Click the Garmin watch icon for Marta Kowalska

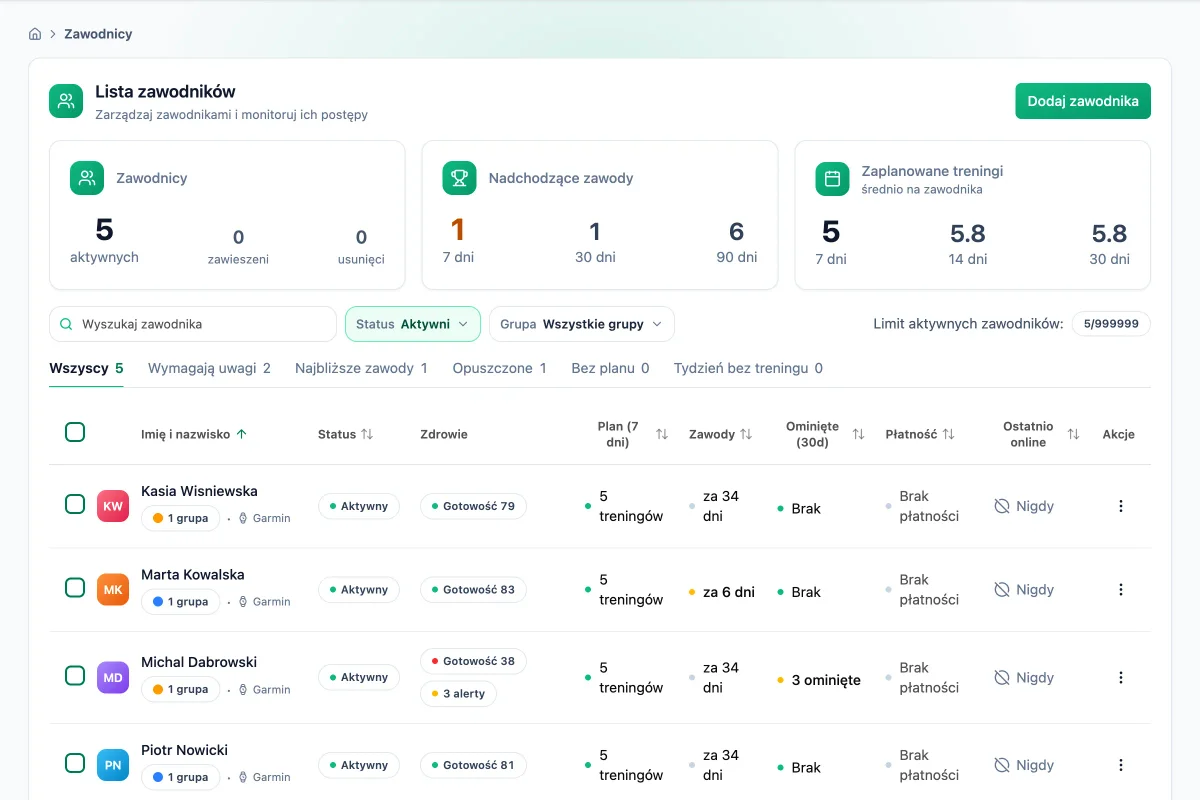(243, 602)
